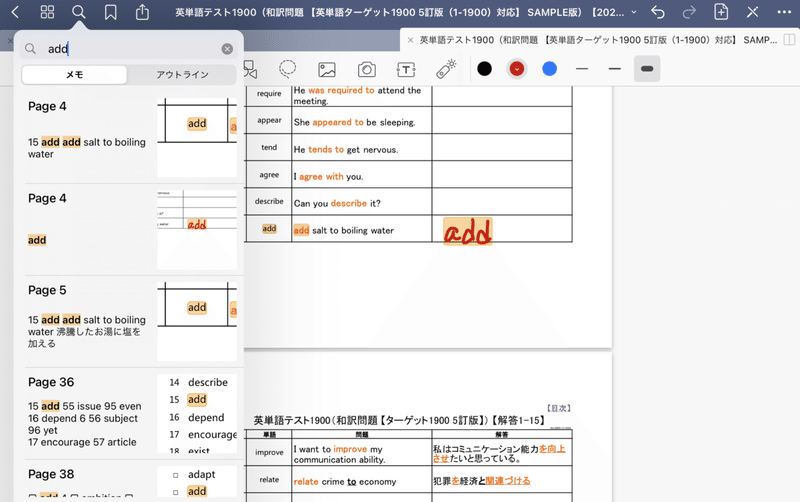Clear the search field text
This screenshot has height=502, width=800.
point(227,49)
